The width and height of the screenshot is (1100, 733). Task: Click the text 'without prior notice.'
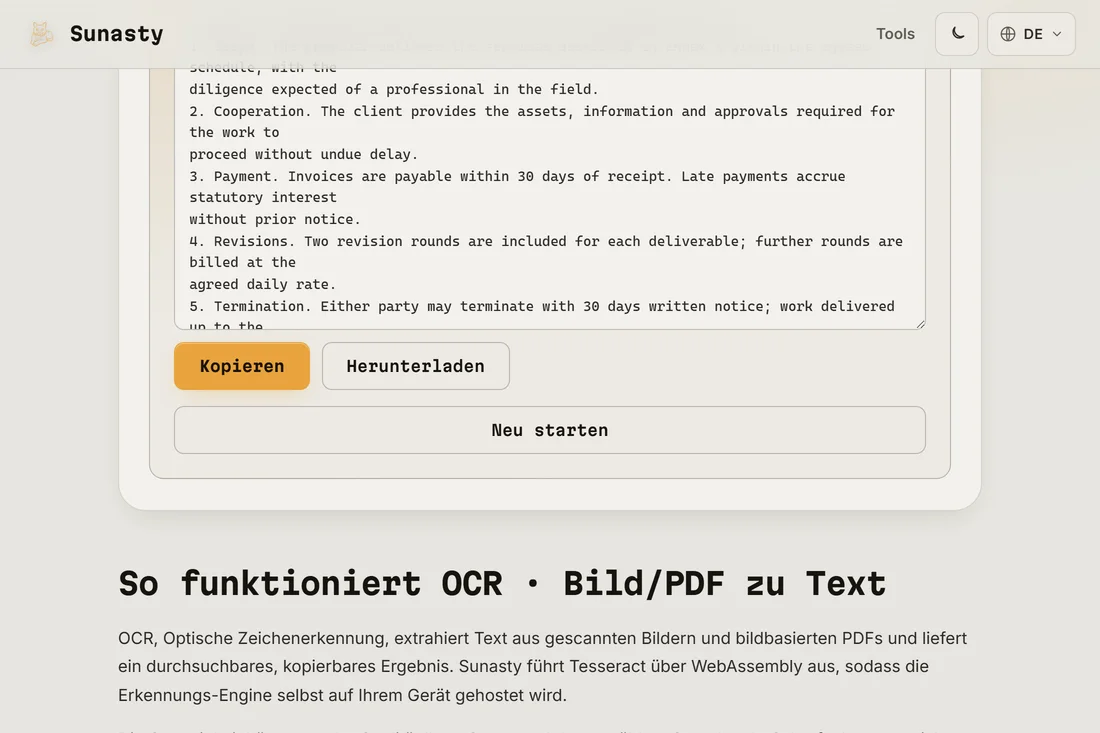pyautogui.click(x=274, y=220)
